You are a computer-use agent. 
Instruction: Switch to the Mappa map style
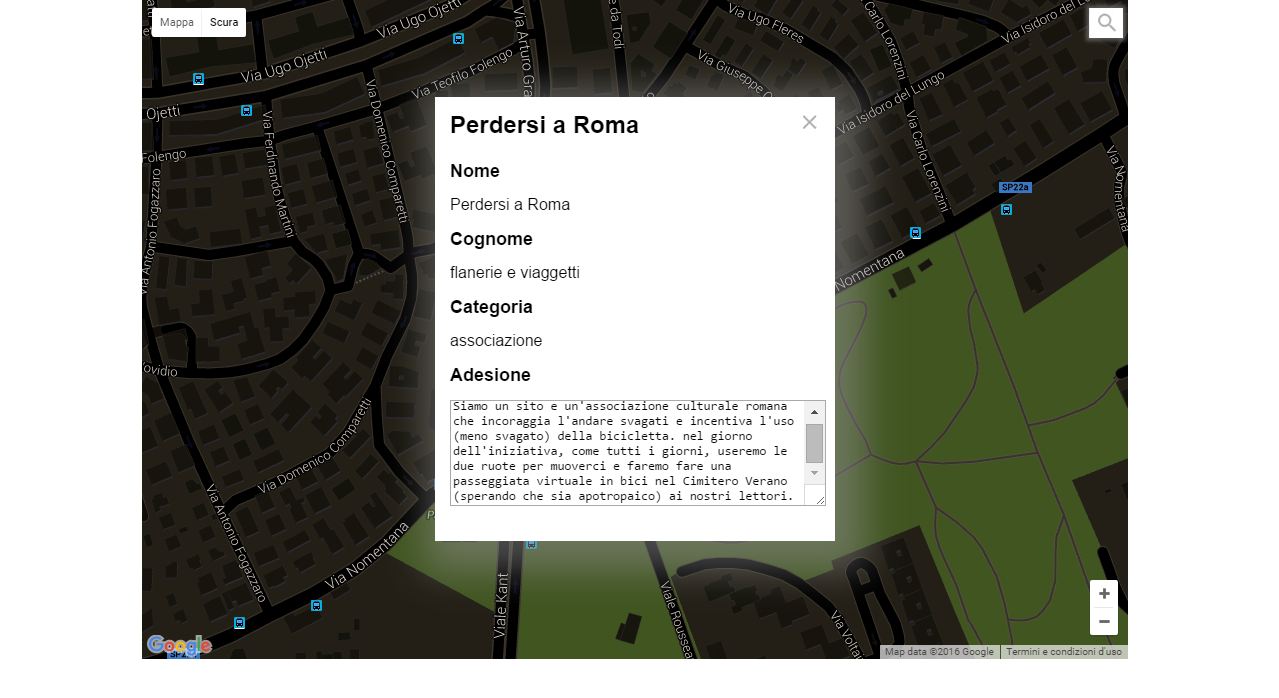[x=177, y=23]
